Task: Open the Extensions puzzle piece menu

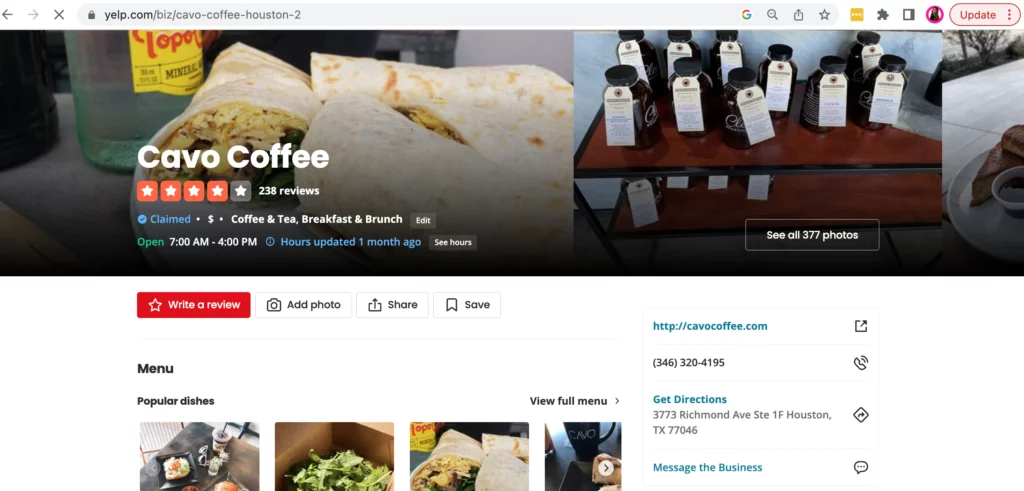Action: (883, 14)
